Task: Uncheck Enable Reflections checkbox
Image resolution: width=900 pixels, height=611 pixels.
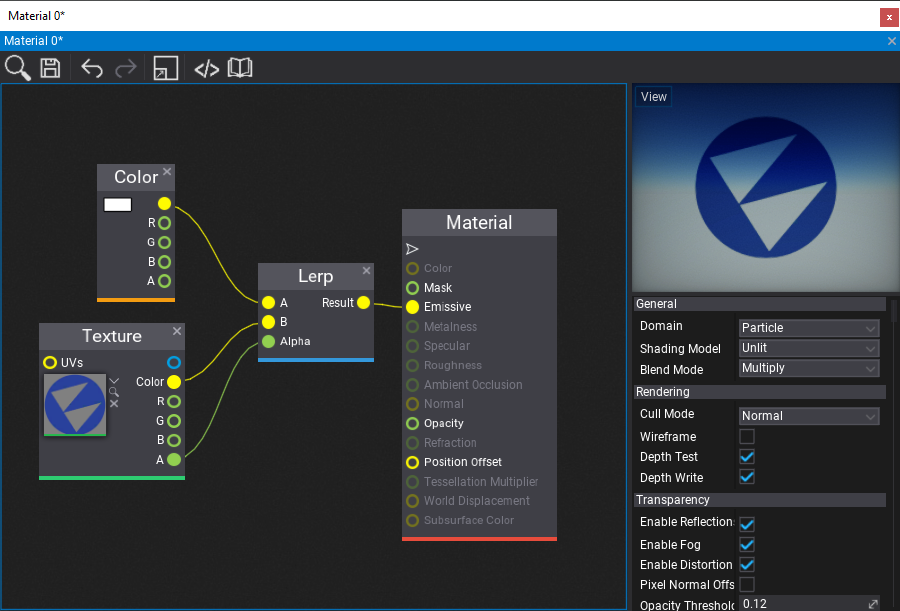Action: pos(747,524)
